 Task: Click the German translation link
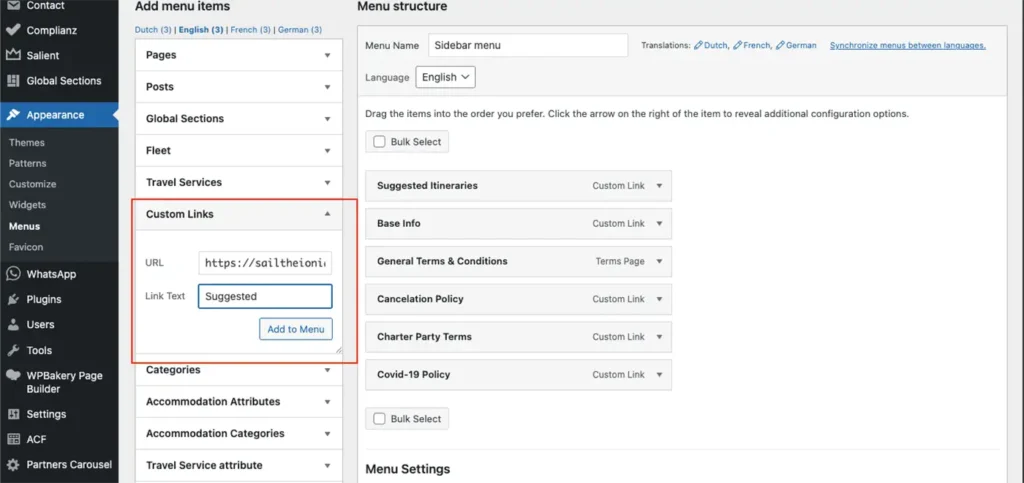click(x=801, y=46)
